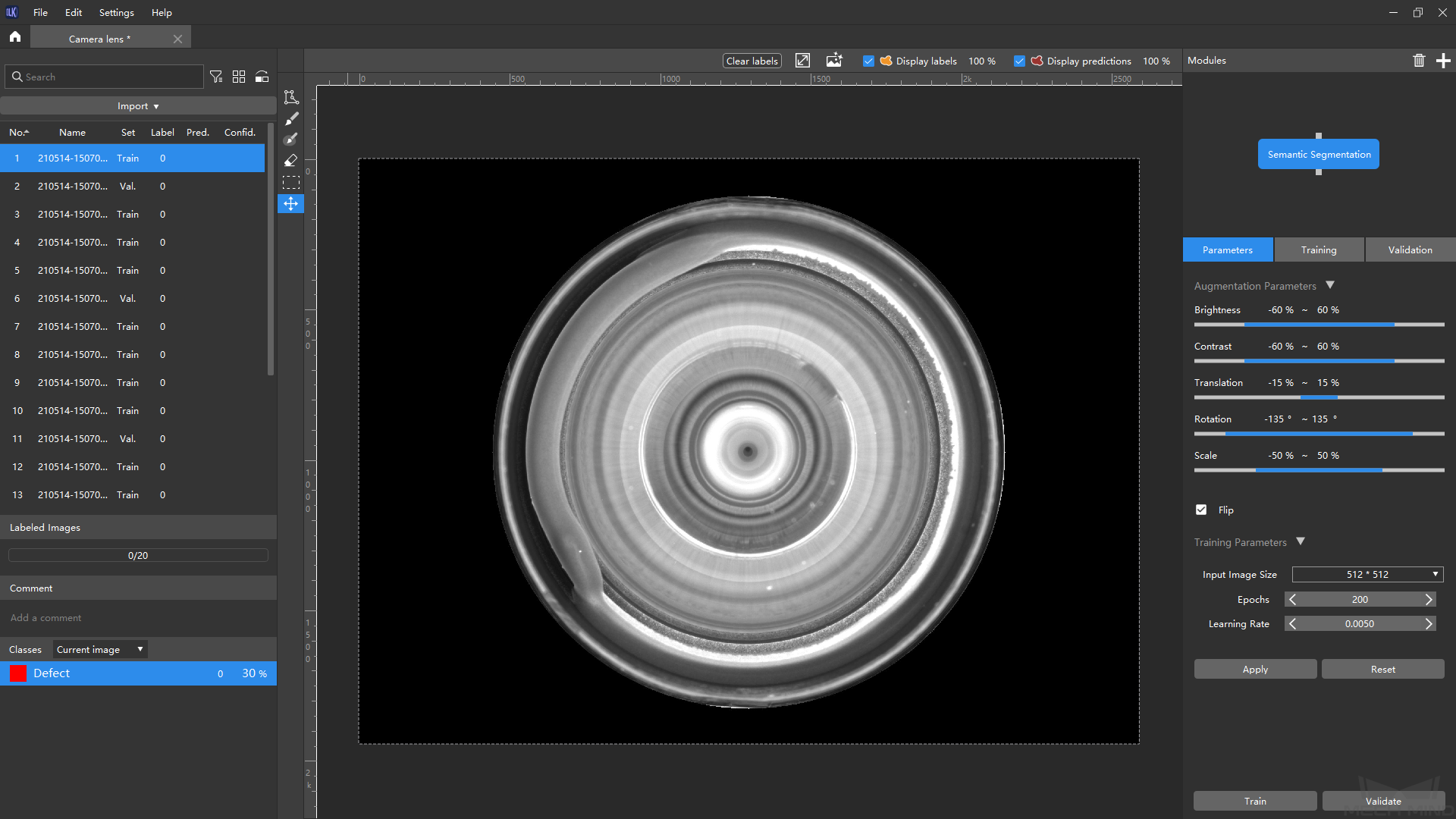Open the File menu

pos(40,12)
